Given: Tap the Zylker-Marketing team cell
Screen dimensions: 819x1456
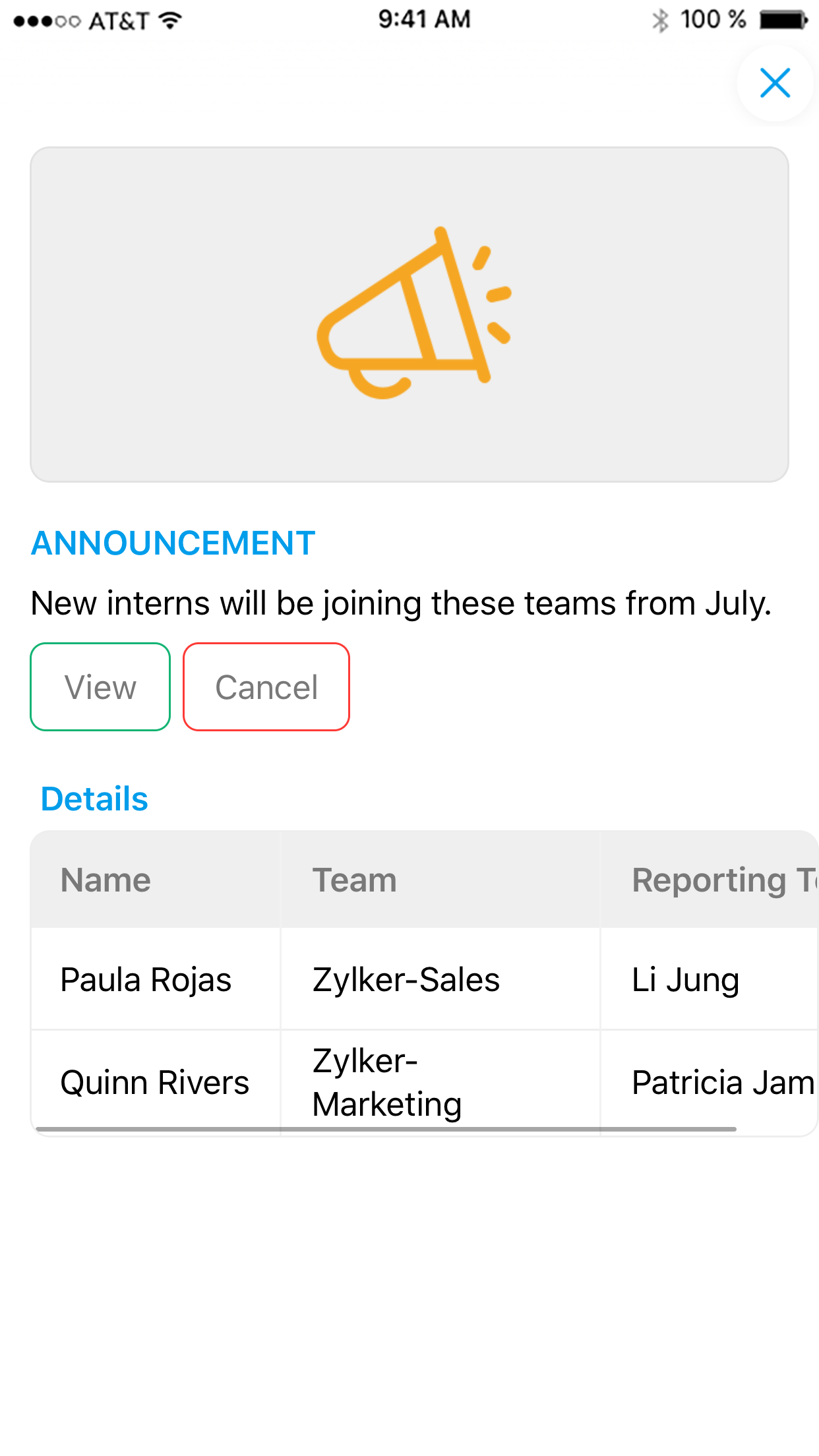Looking at the screenshot, I should 387,1082.
